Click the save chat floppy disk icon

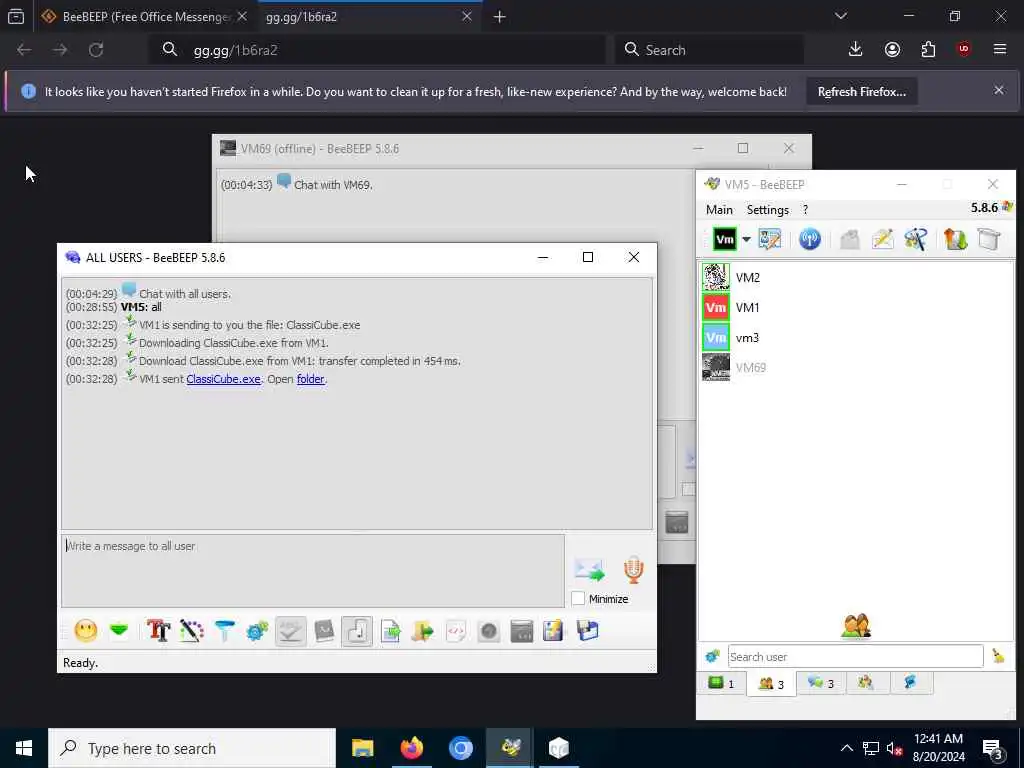pyautogui.click(x=587, y=631)
